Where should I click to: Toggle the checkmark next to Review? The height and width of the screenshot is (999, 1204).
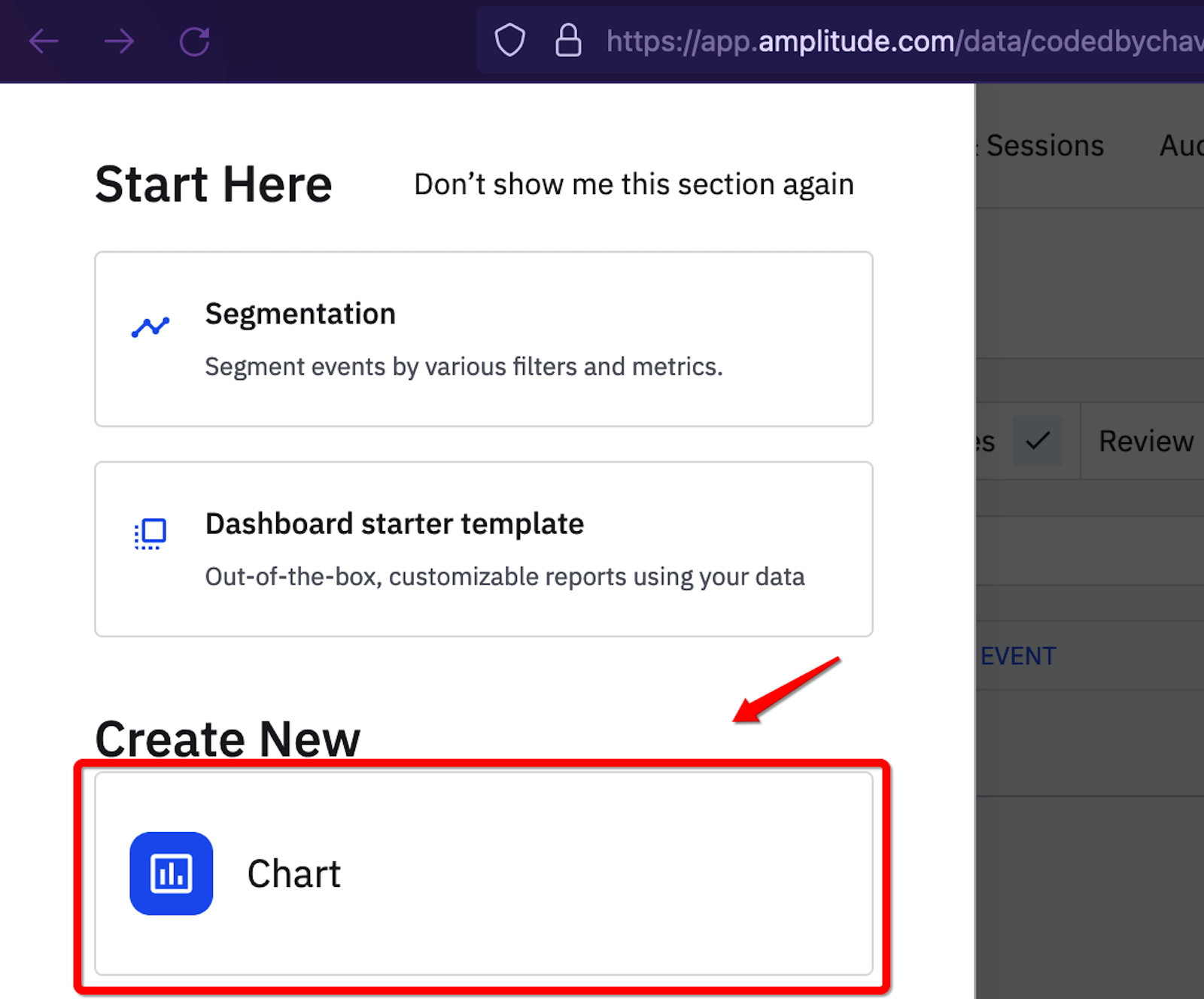pyautogui.click(x=1039, y=441)
